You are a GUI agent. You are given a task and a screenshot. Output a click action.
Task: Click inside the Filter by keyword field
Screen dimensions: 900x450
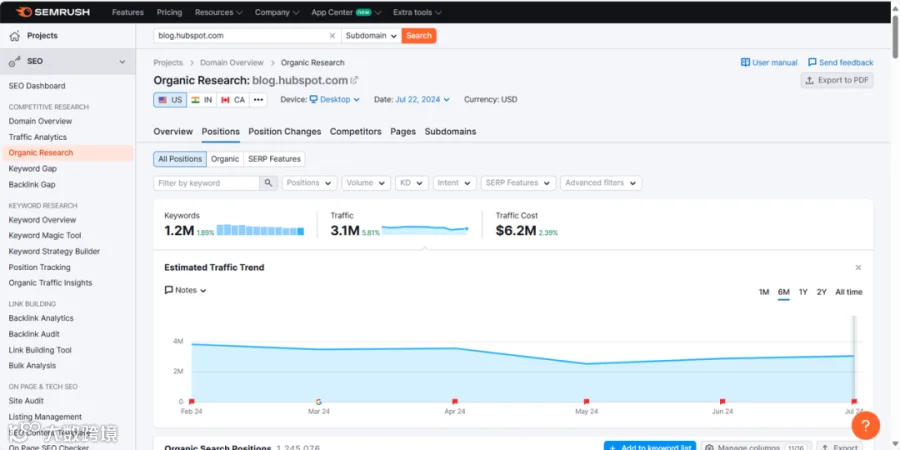207,183
